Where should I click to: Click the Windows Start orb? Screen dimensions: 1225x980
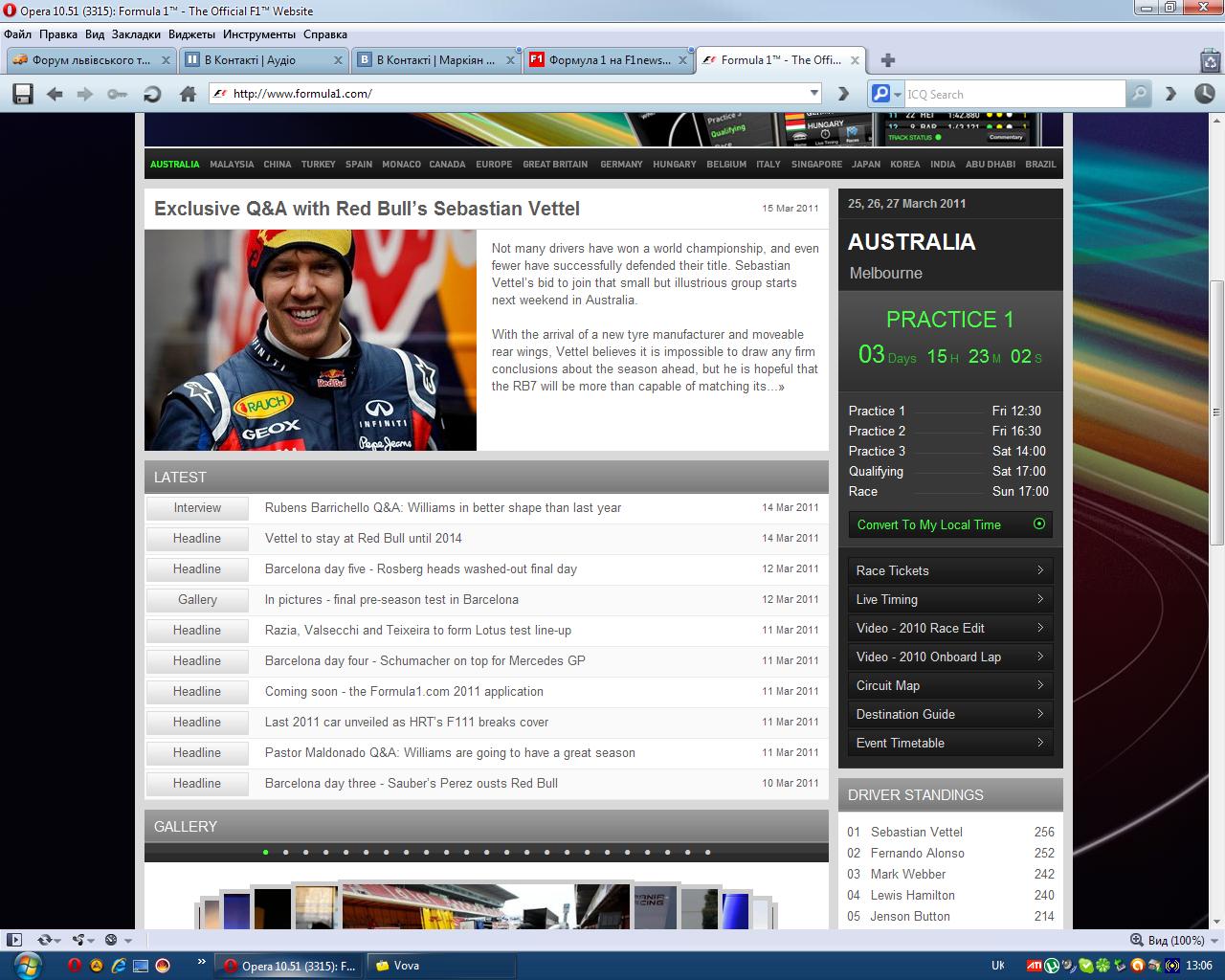click(27, 965)
